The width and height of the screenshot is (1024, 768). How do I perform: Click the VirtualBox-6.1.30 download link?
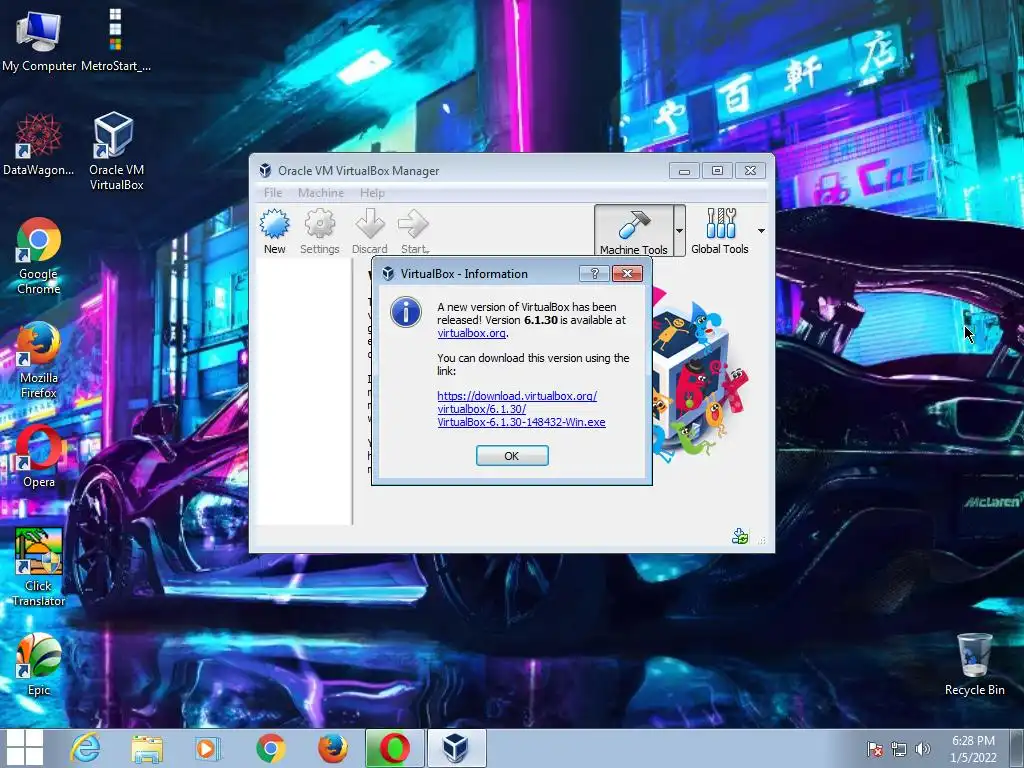coord(521,409)
